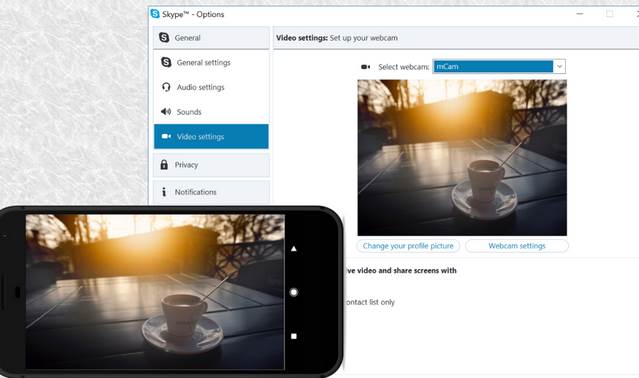Click the headset icon beside Audio settings
The height and width of the screenshot is (378, 639).
(166, 87)
